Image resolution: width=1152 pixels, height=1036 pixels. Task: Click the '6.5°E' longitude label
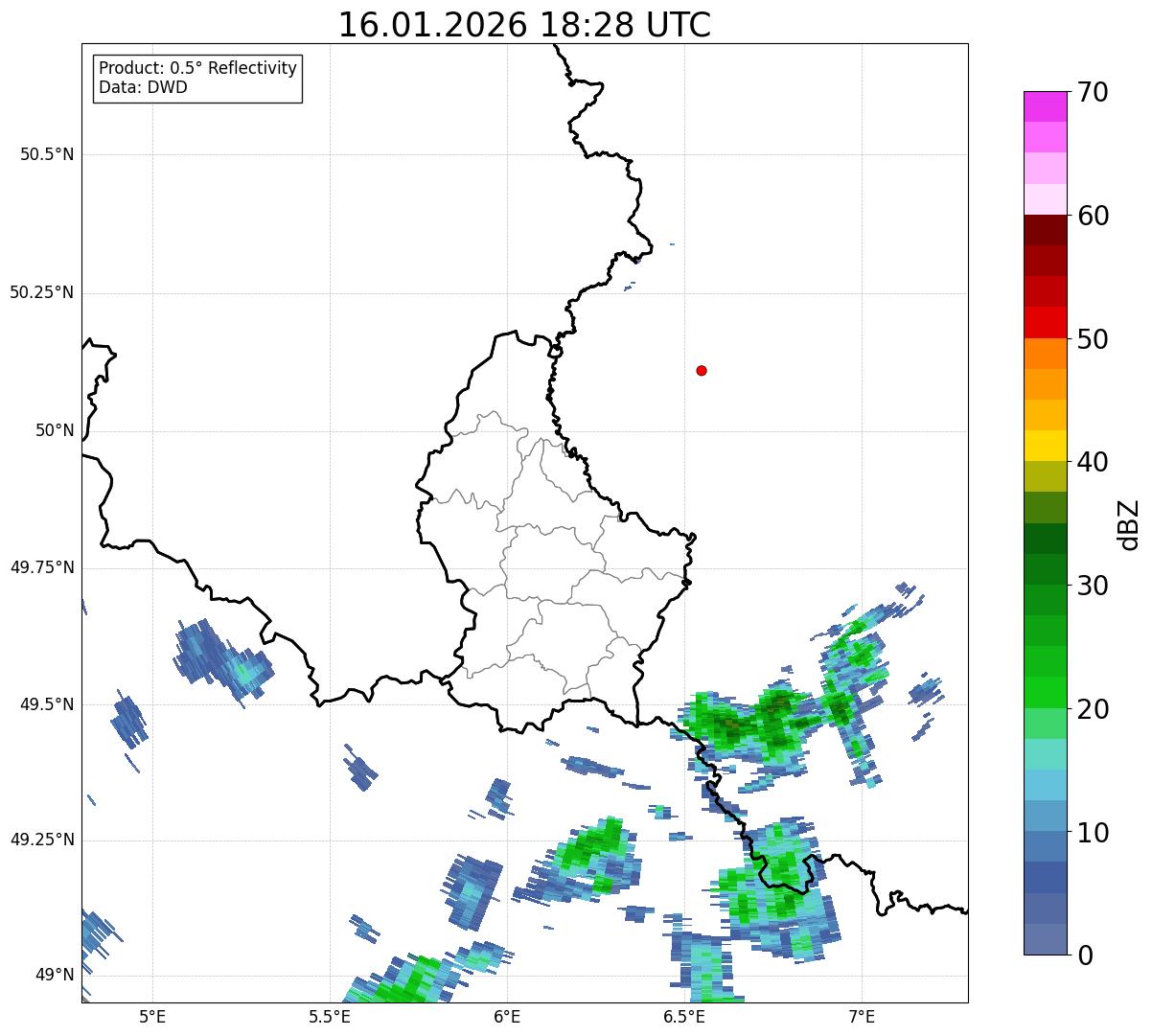(684, 1016)
